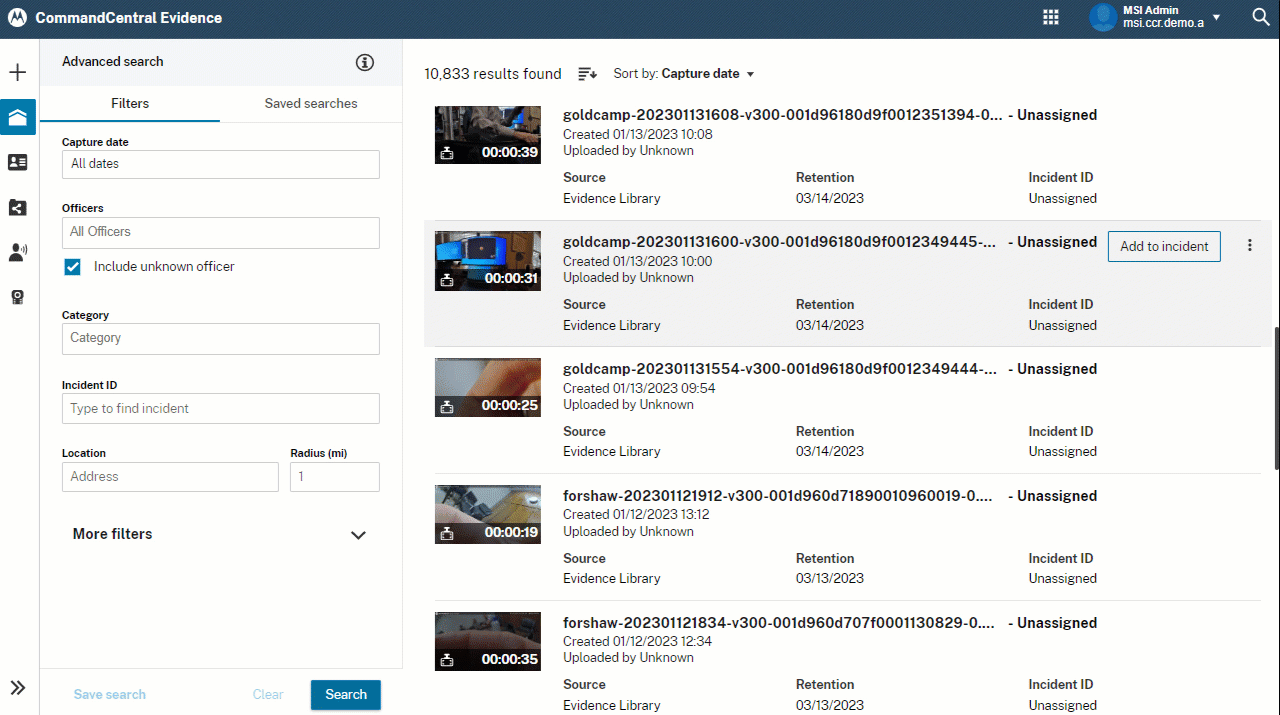
Task: Expand sidebar with double chevron icon
Action: (17, 688)
